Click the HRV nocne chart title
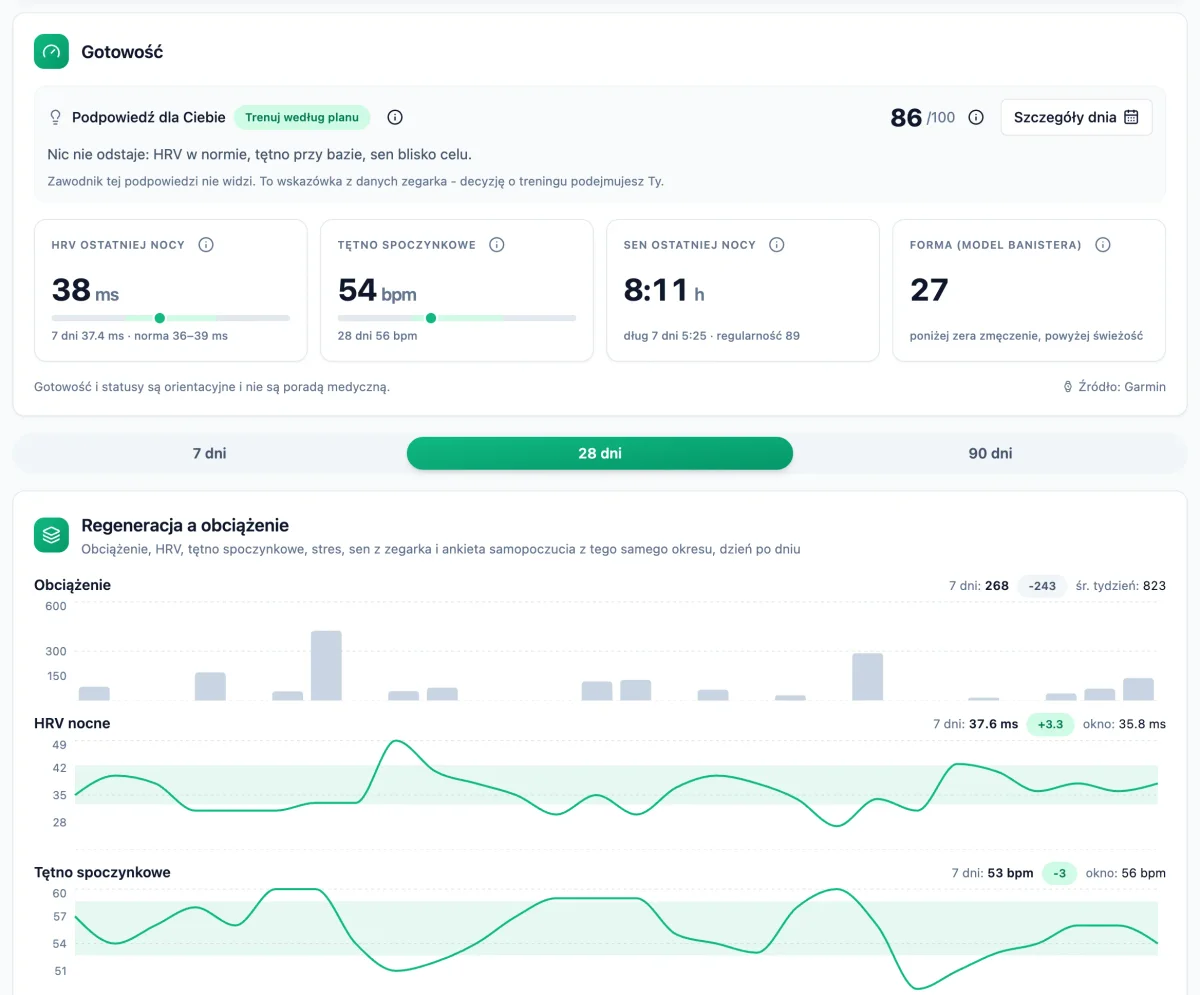This screenshot has width=1200, height=995. (x=72, y=723)
